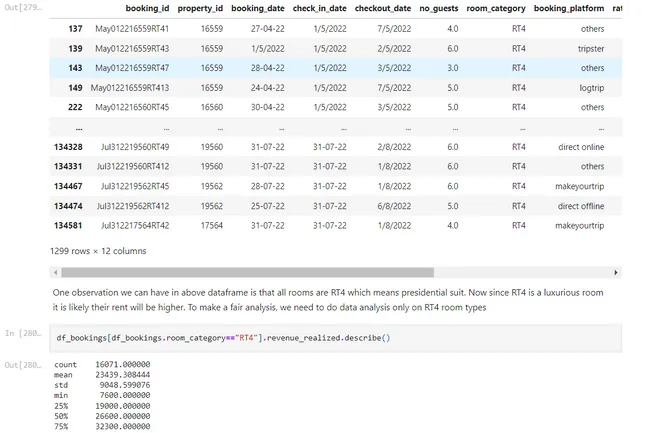
Task: Click the horizontal scrollbar thumb of the dataframe
Action: coord(247,272)
